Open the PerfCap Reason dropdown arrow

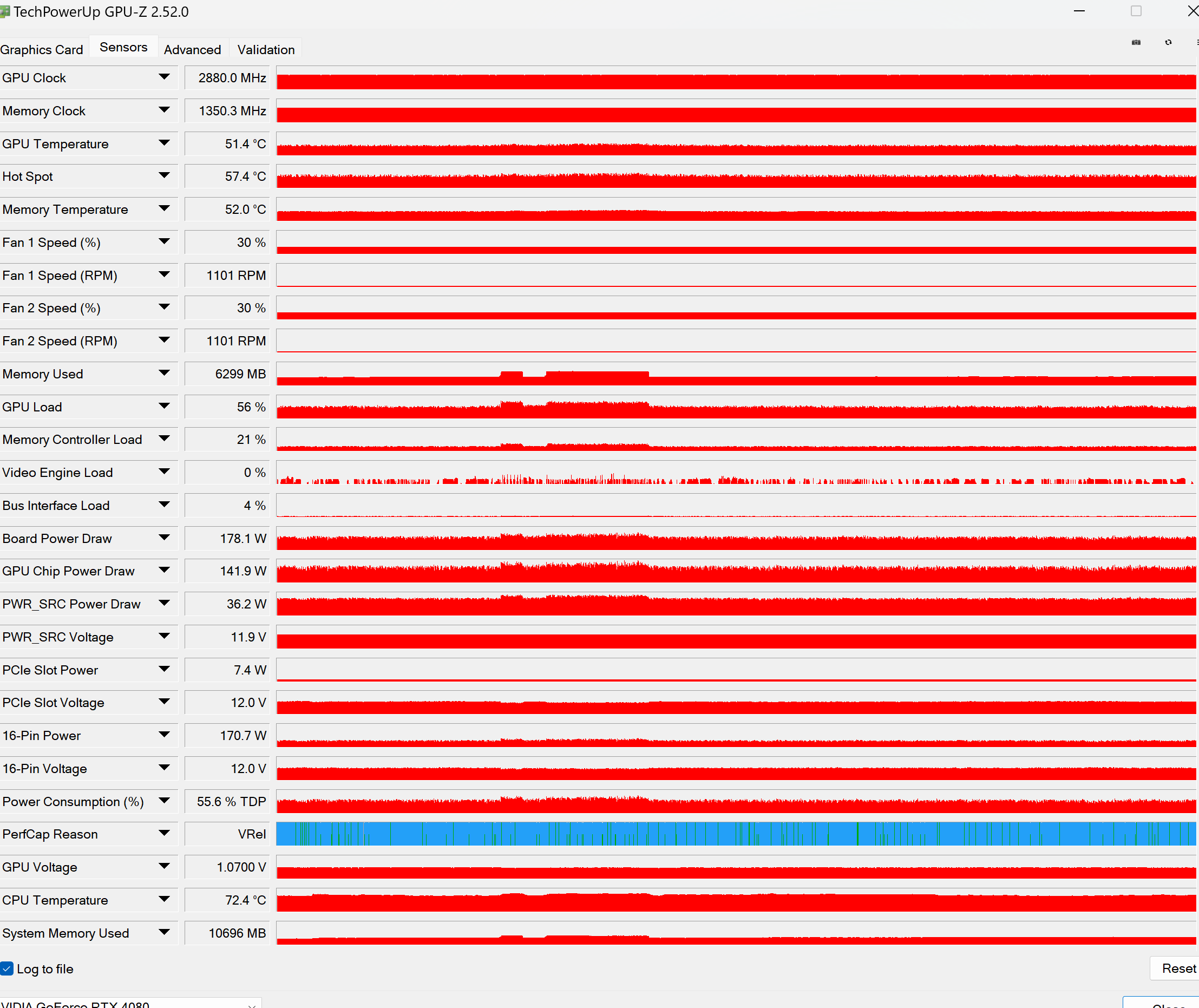click(164, 834)
